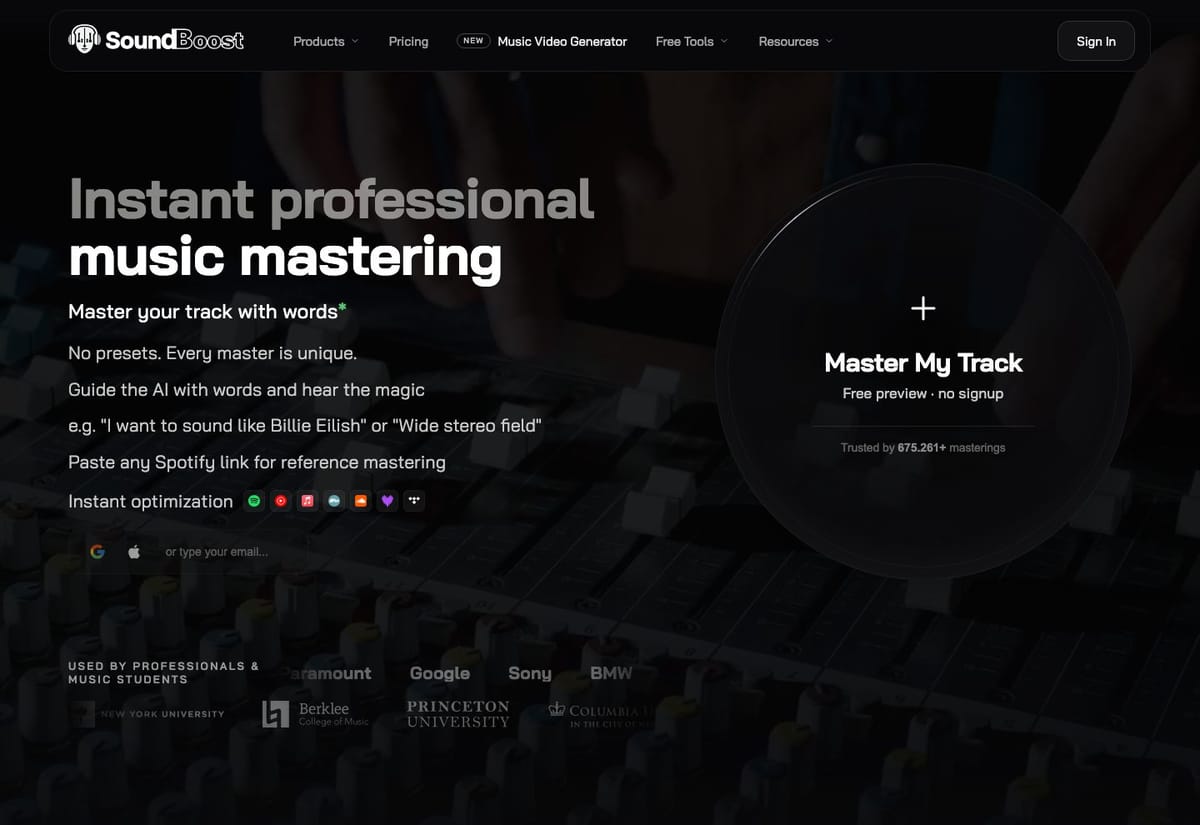Click the BMW brand logo
This screenshot has height=825, width=1200.
(x=611, y=673)
